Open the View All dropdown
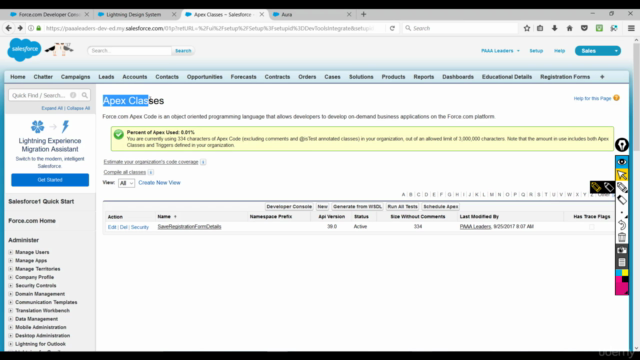This screenshot has width=640, height=360. tap(126, 183)
